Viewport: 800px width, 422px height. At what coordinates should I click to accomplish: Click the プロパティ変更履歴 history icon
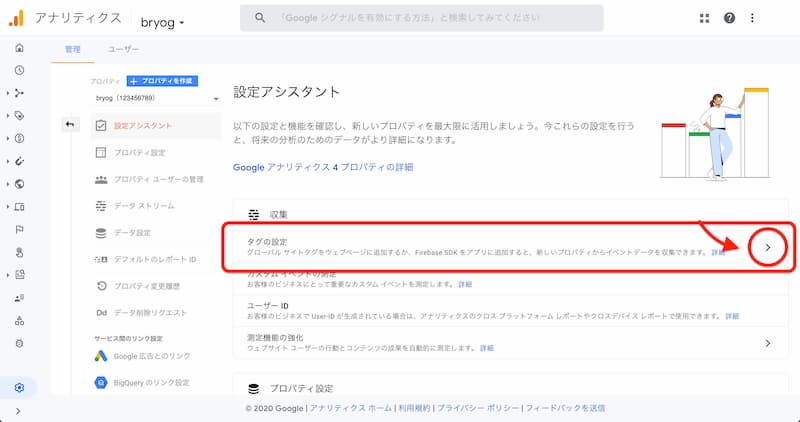(101, 286)
